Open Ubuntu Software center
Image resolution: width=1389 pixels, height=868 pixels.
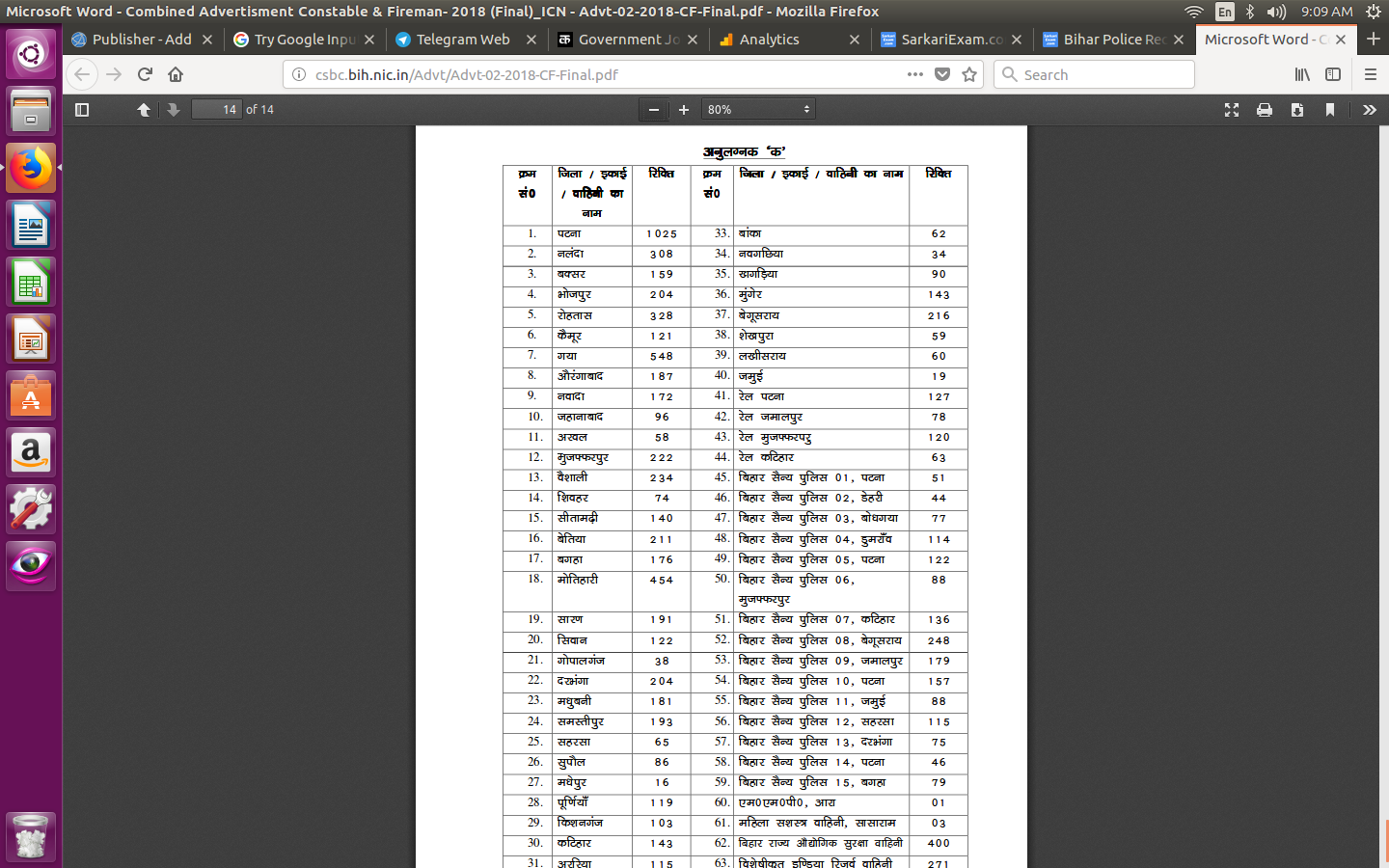tap(31, 396)
